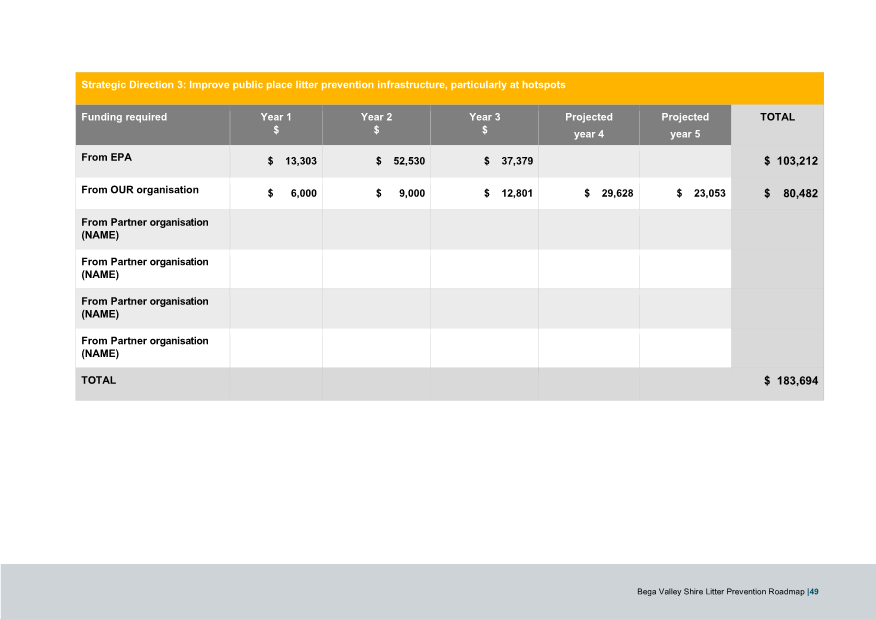Viewport: 876px width, 619px height.
Task: Click the TOTAL row label
Action: pyautogui.click(x=97, y=380)
